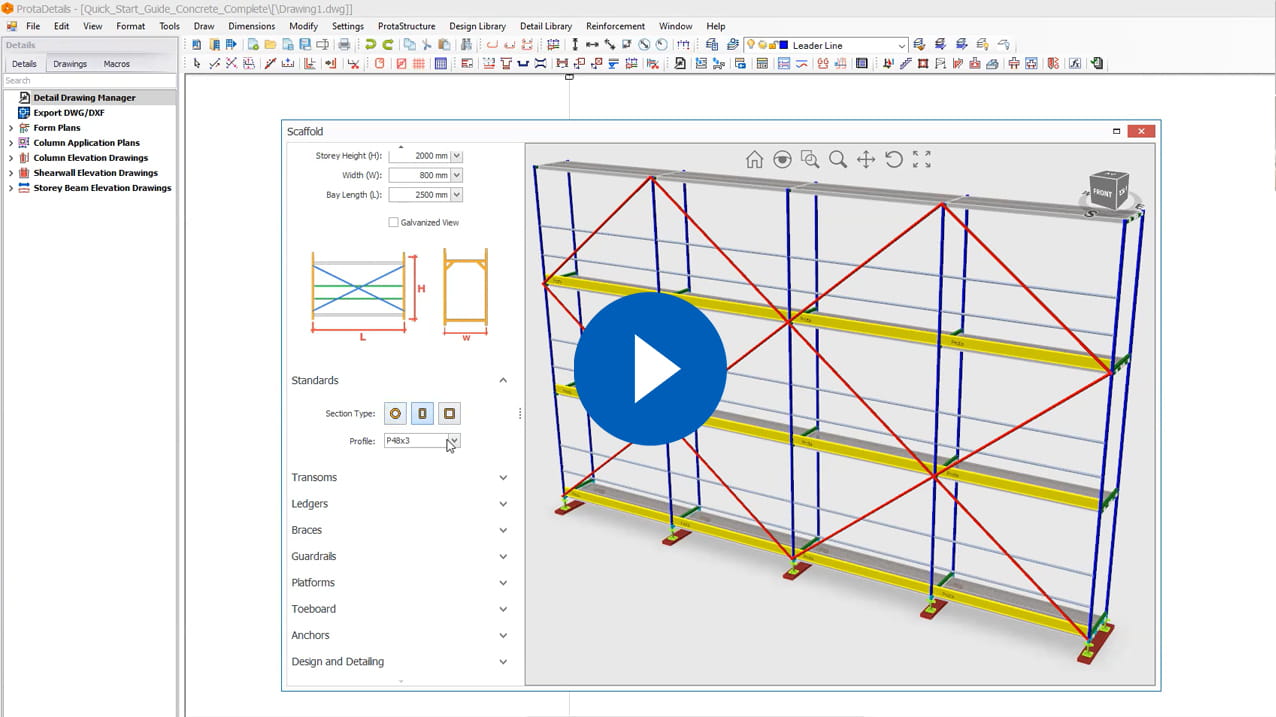The image size is (1276, 717).
Task: Select the pan arrows tool in the viewer
Action: (x=866, y=159)
